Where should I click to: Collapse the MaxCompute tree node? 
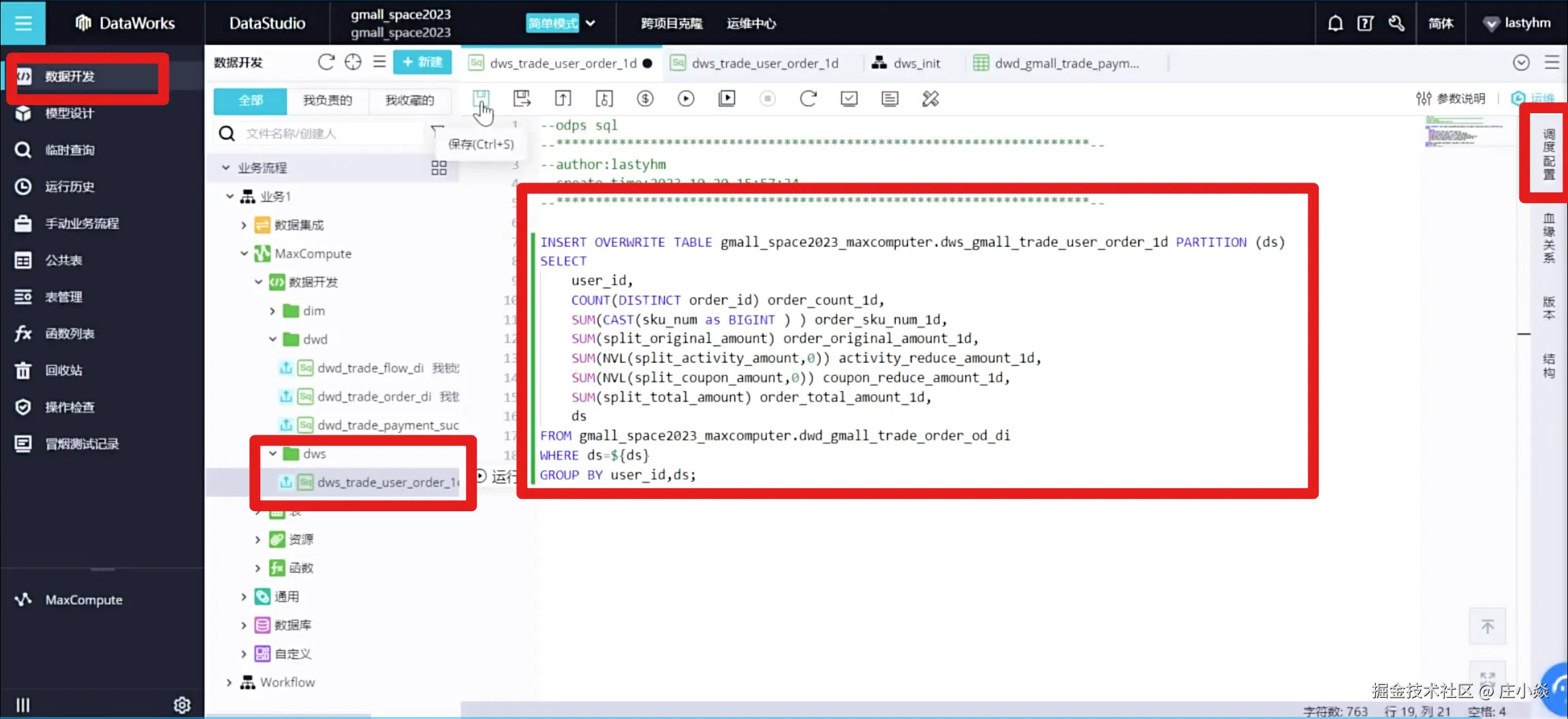click(x=244, y=254)
